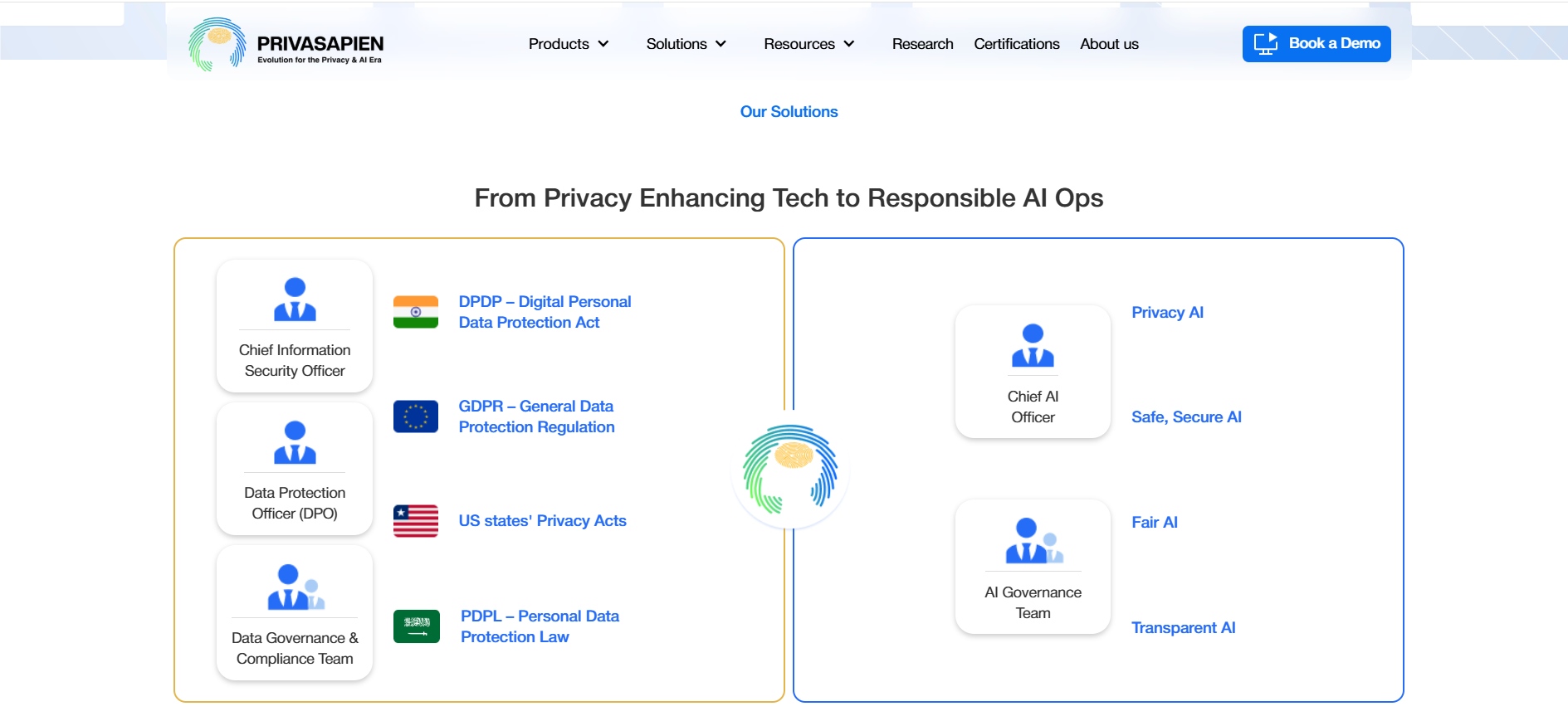The image size is (1568, 721).
Task: Click the India flag icon
Action: 416,312
